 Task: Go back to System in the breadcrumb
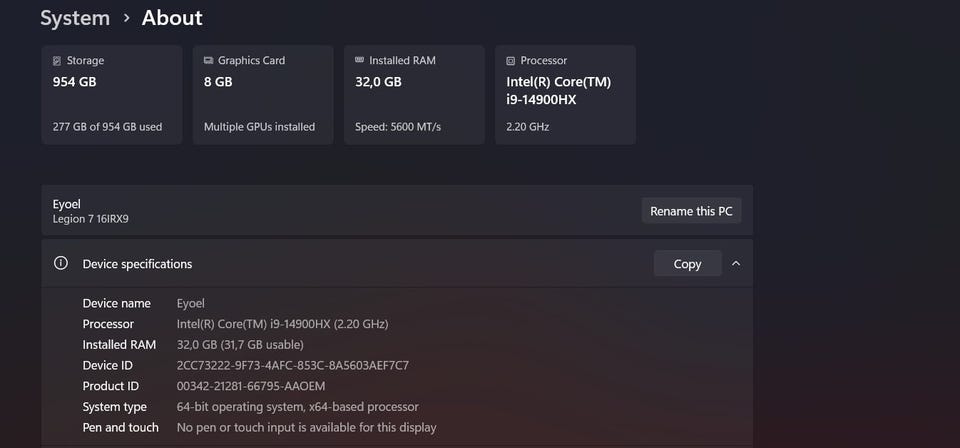(x=75, y=18)
